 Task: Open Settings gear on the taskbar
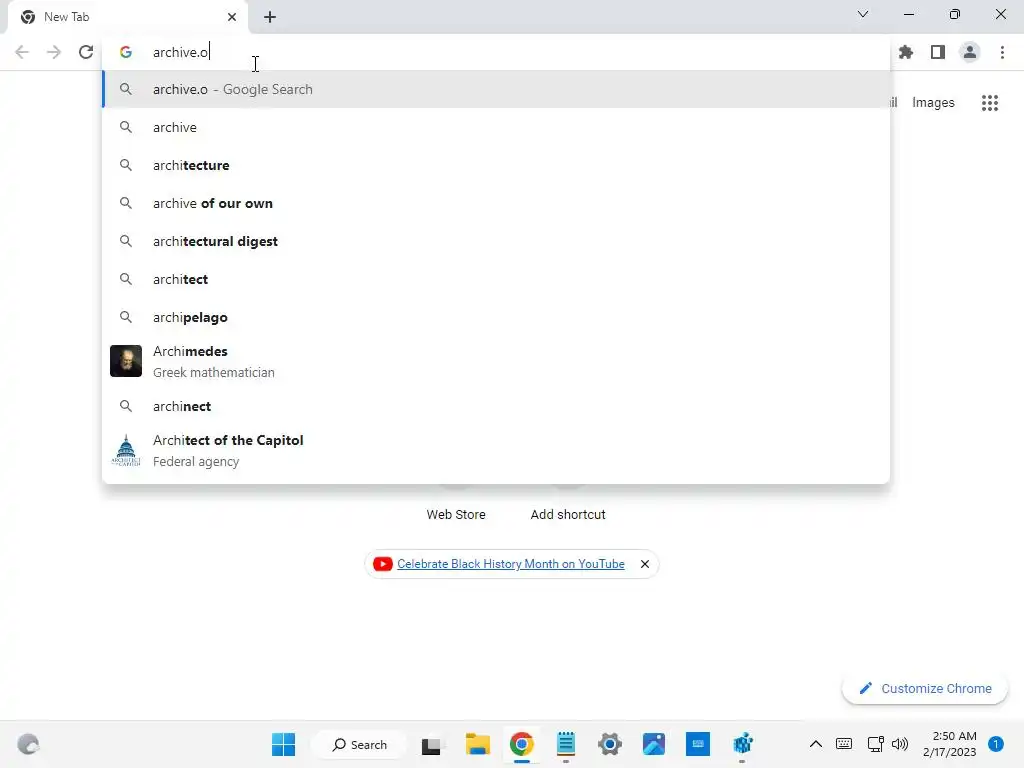pos(609,744)
